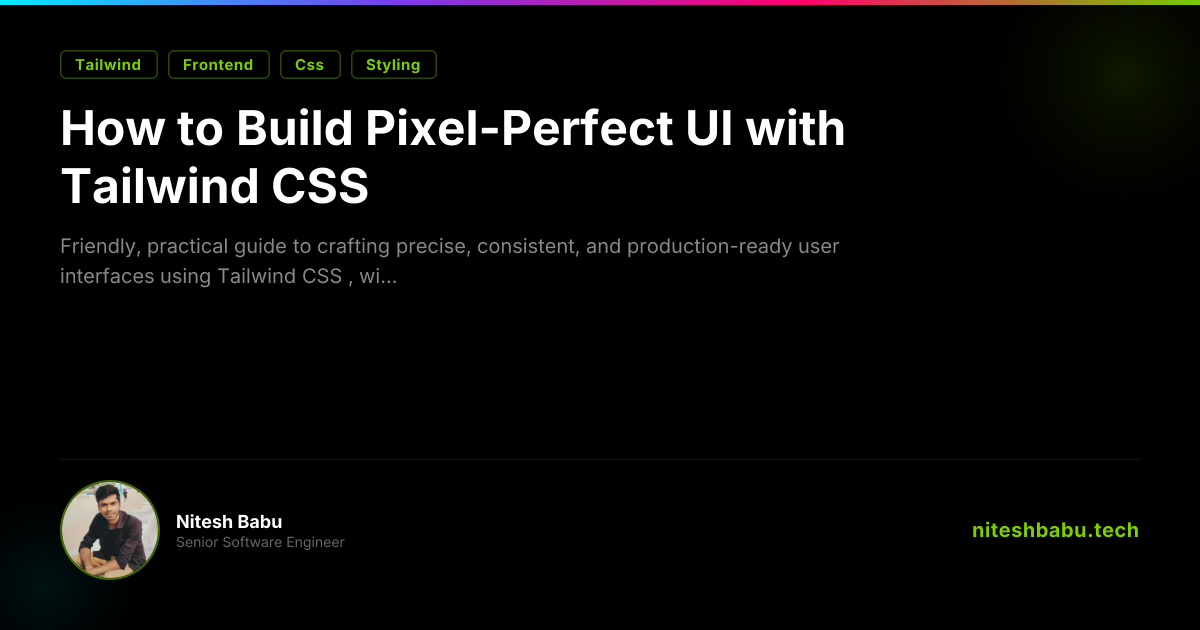The height and width of the screenshot is (630, 1200).
Task: Click the Tailwind tag badge
Action: [108, 65]
